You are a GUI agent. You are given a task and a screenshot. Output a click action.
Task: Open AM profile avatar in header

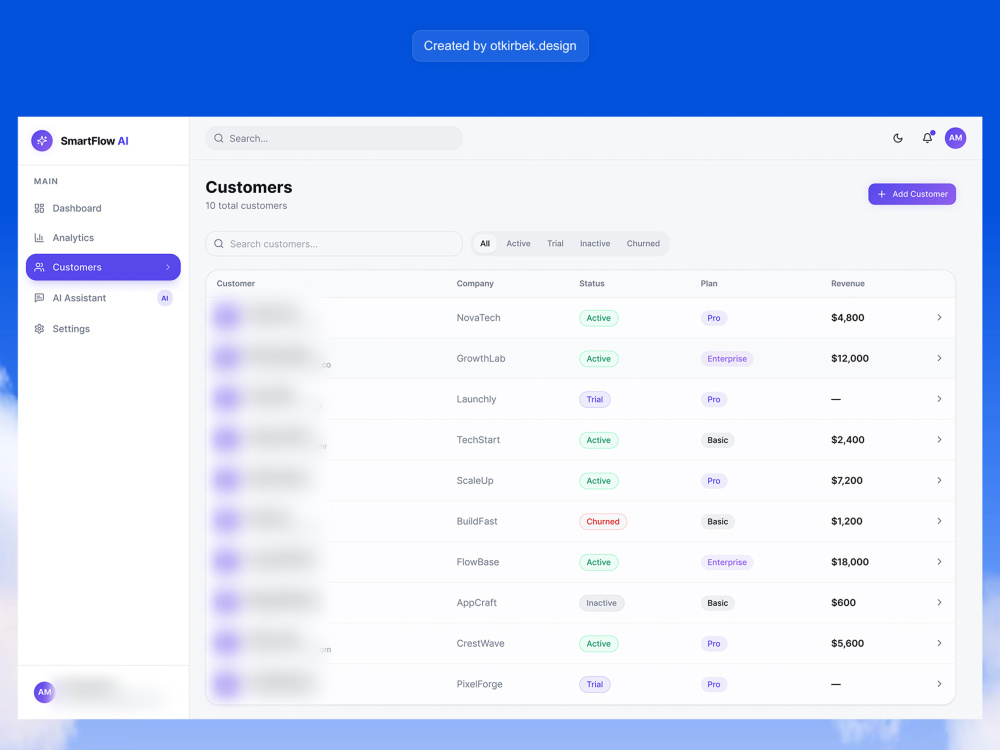tap(955, 138)
